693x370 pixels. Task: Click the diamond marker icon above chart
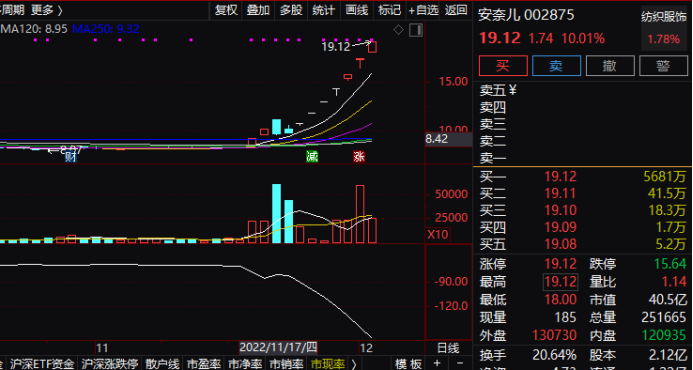click(x=398, y=30)
